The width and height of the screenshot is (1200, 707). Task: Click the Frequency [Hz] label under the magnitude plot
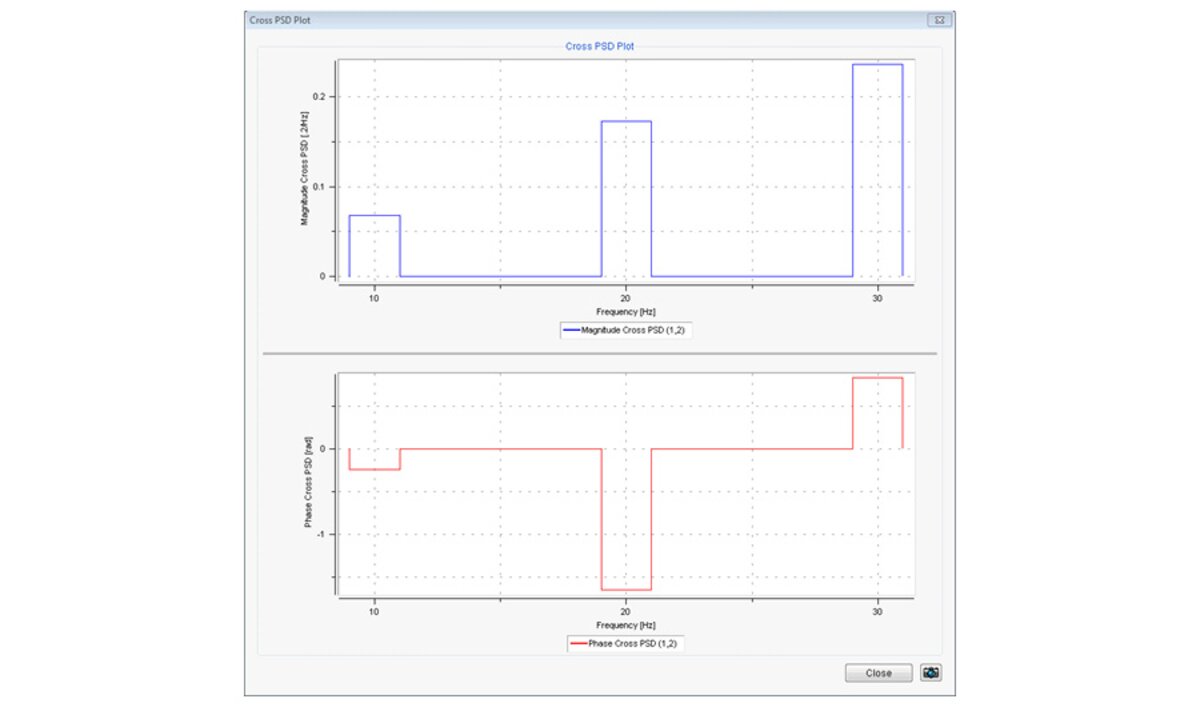[624, 311]
